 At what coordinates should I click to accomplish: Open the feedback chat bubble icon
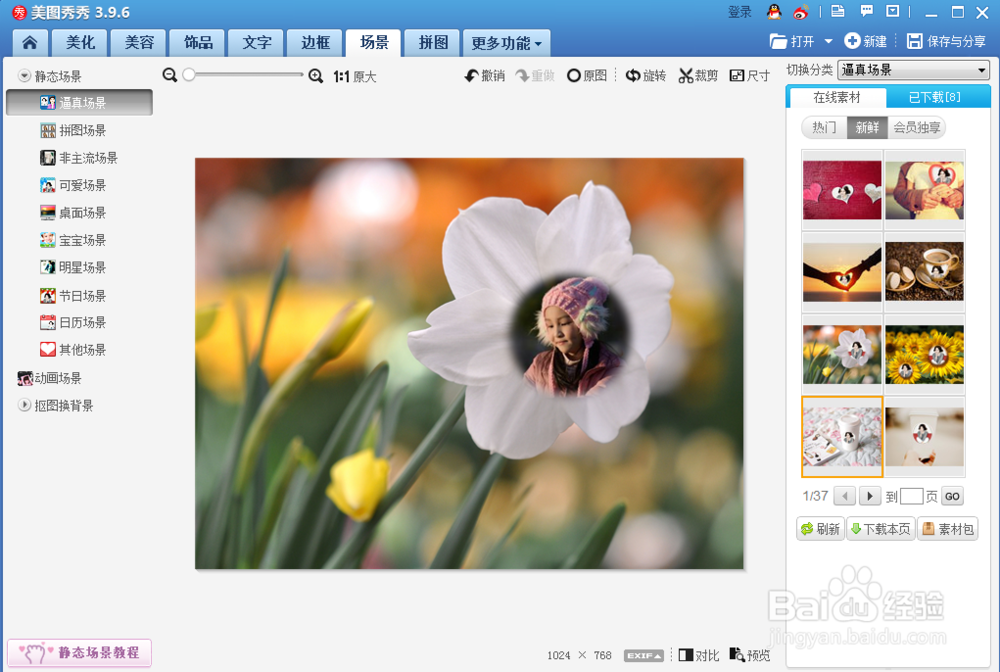[866, 11]
